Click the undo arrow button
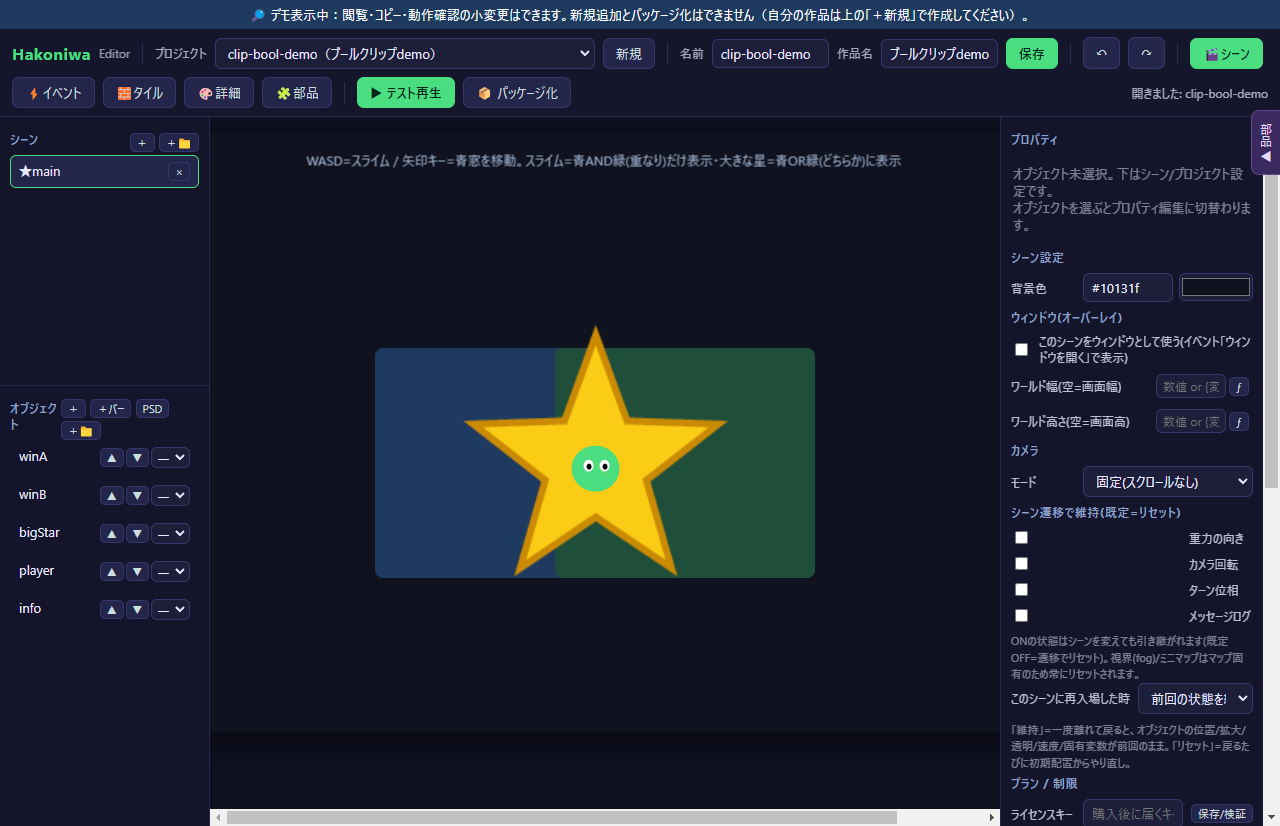 pos(1101,54)
